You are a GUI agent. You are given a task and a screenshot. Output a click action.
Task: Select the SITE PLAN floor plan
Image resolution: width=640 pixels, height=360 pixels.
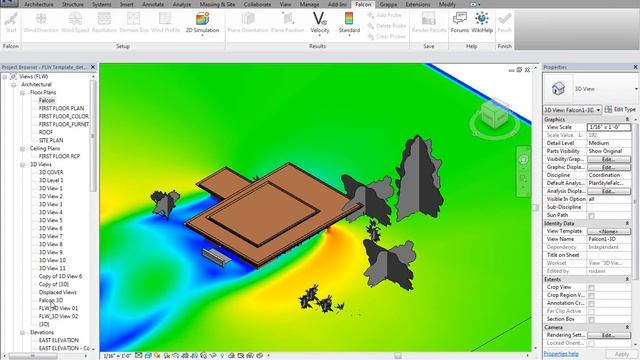[51, 140]
